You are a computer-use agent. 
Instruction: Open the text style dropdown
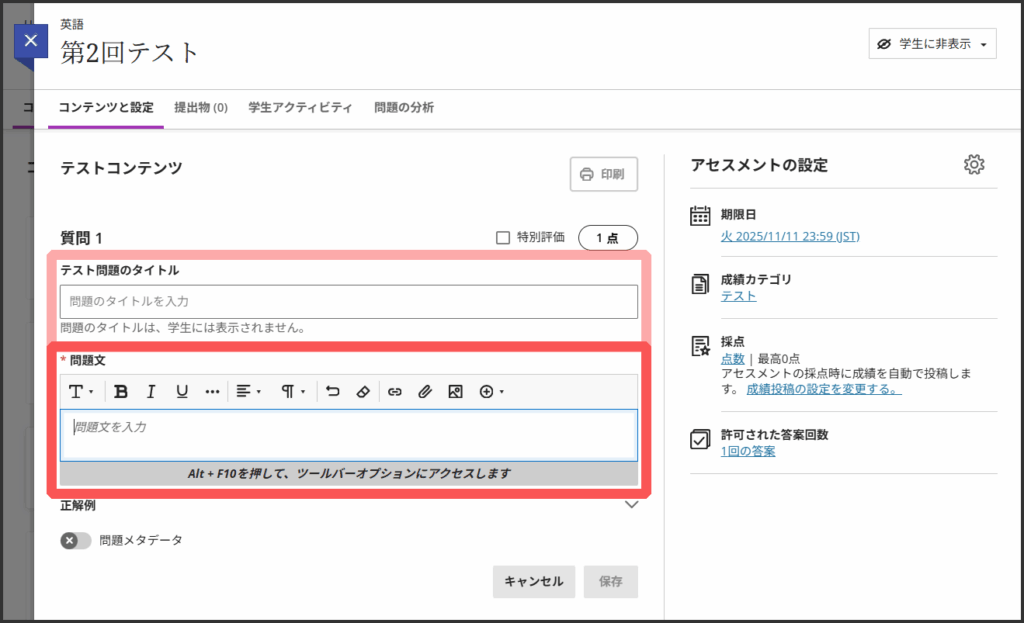[80, 392]
